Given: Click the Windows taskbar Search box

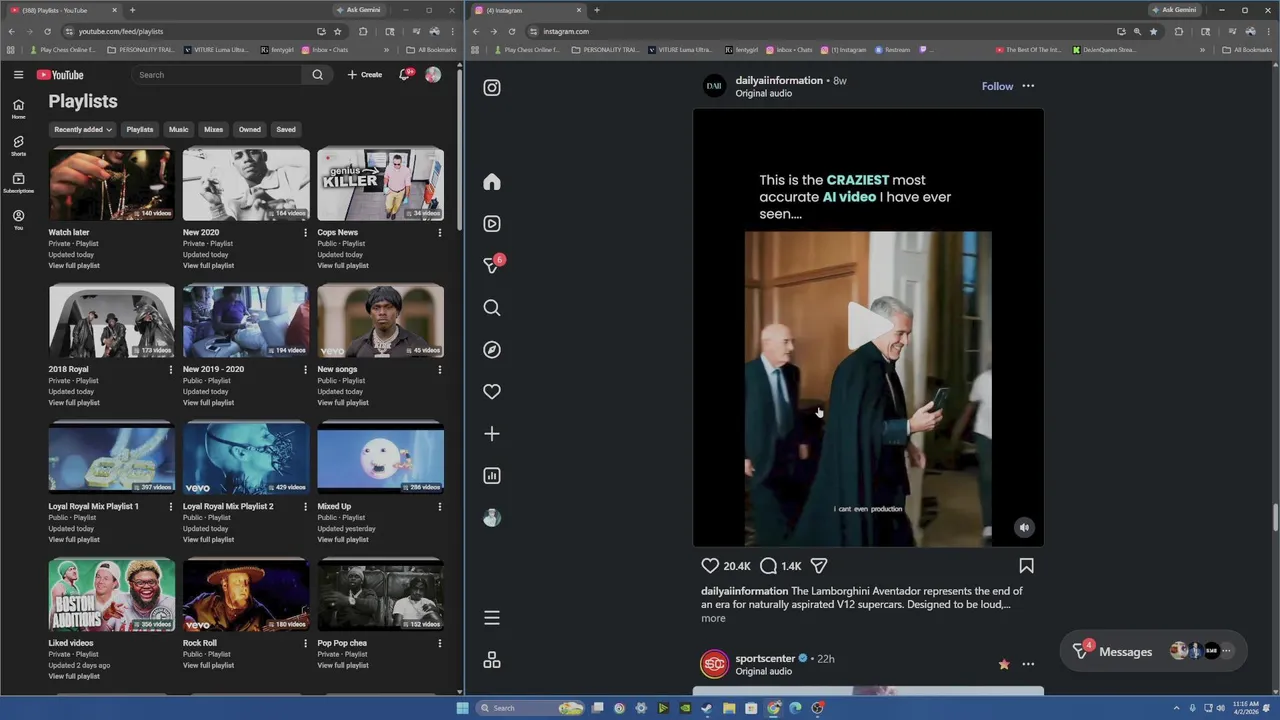Looking at the screenshot, I should click(x=529, y=708).
